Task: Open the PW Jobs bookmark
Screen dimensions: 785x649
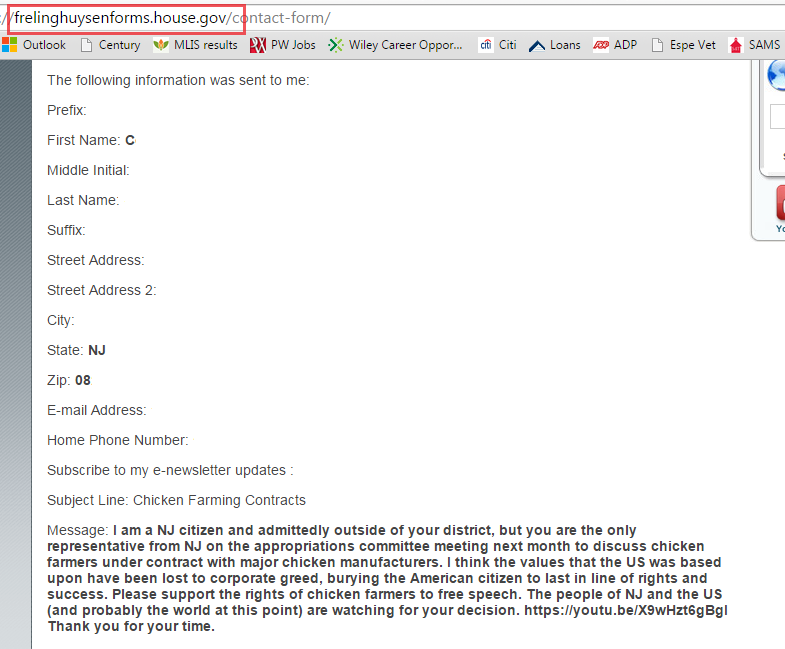Action: 283,45
